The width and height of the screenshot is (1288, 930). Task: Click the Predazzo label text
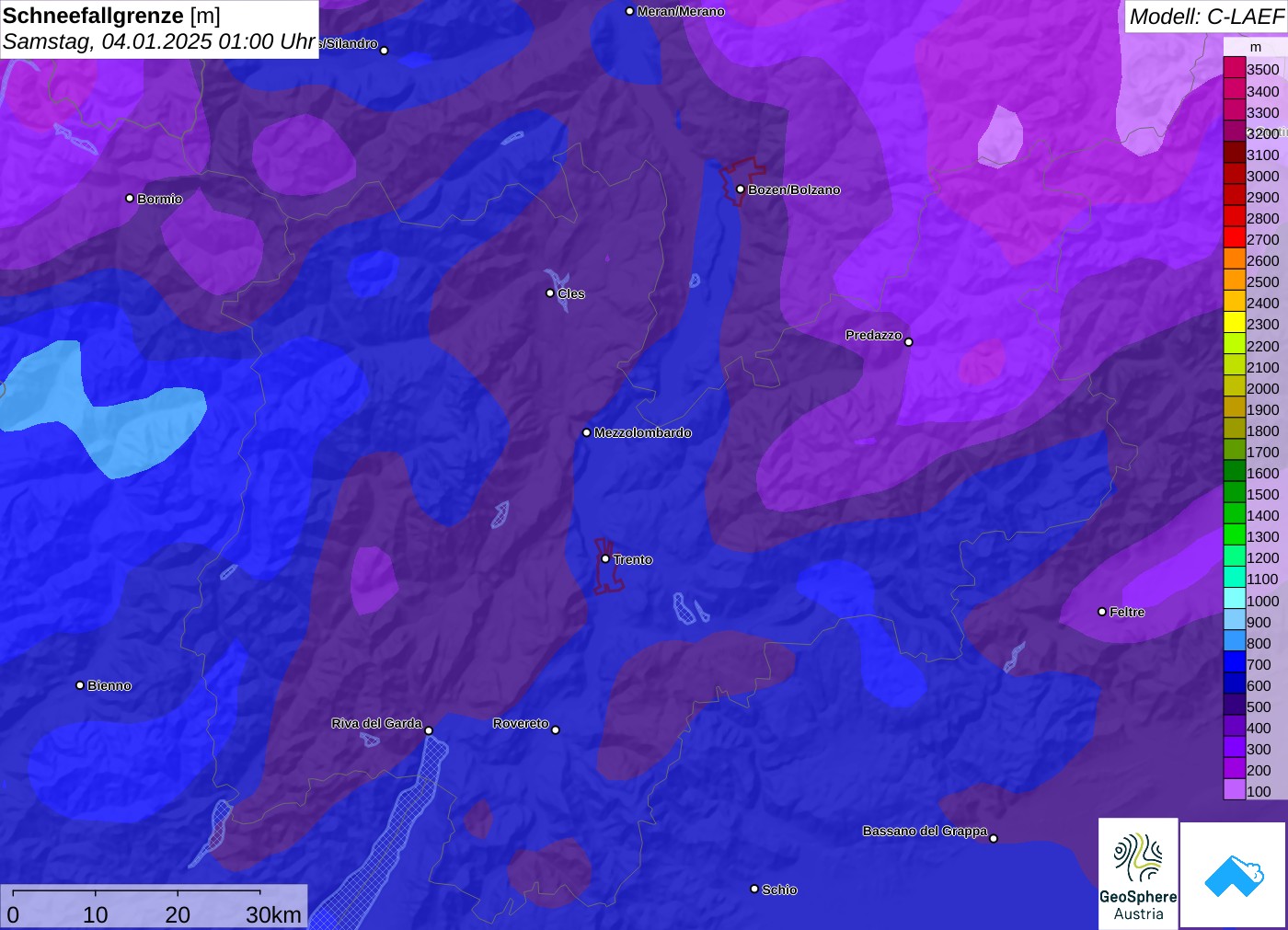[874, 335]
